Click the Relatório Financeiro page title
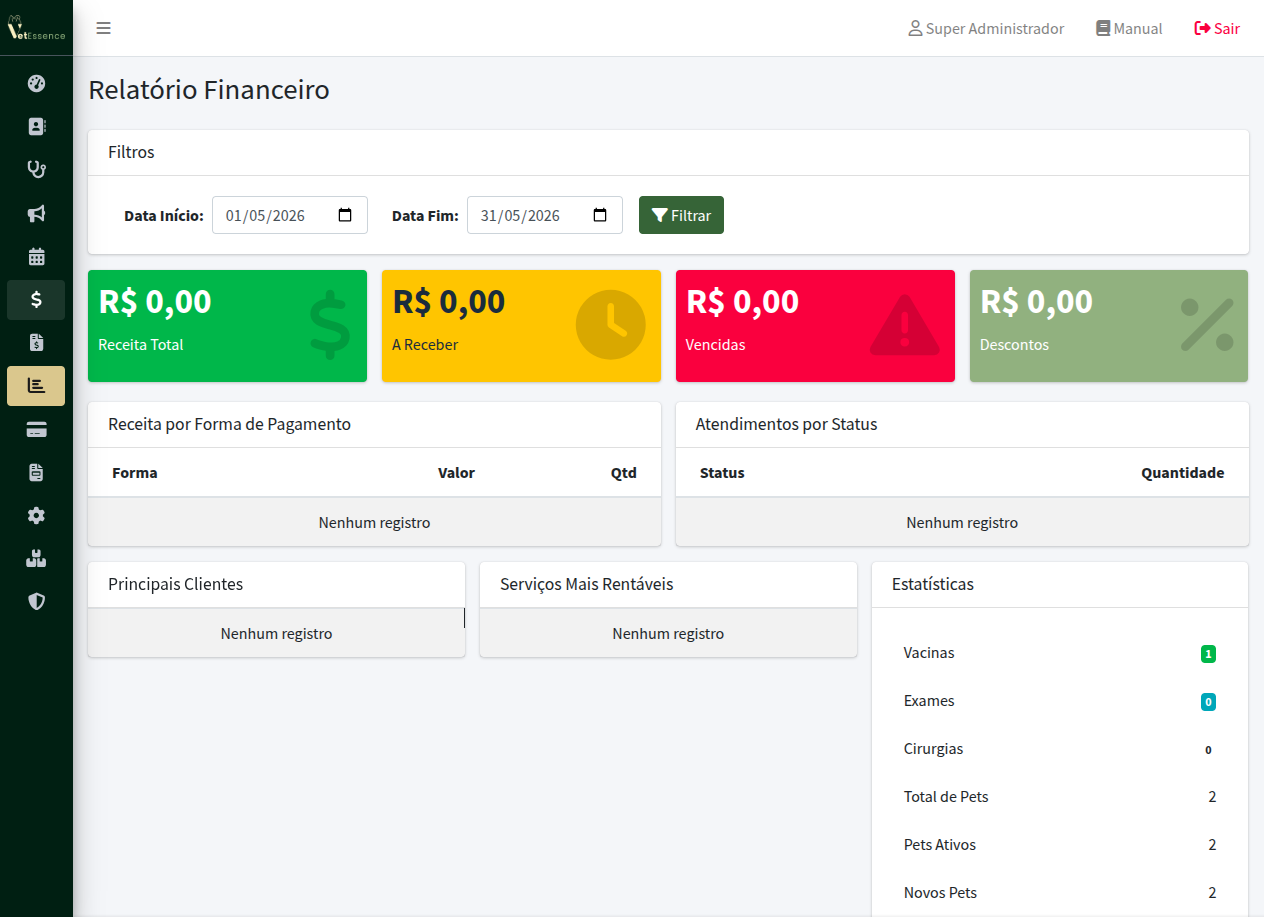Image resolution: width=1264 pixels, height=917 pixels. (209, 90)
